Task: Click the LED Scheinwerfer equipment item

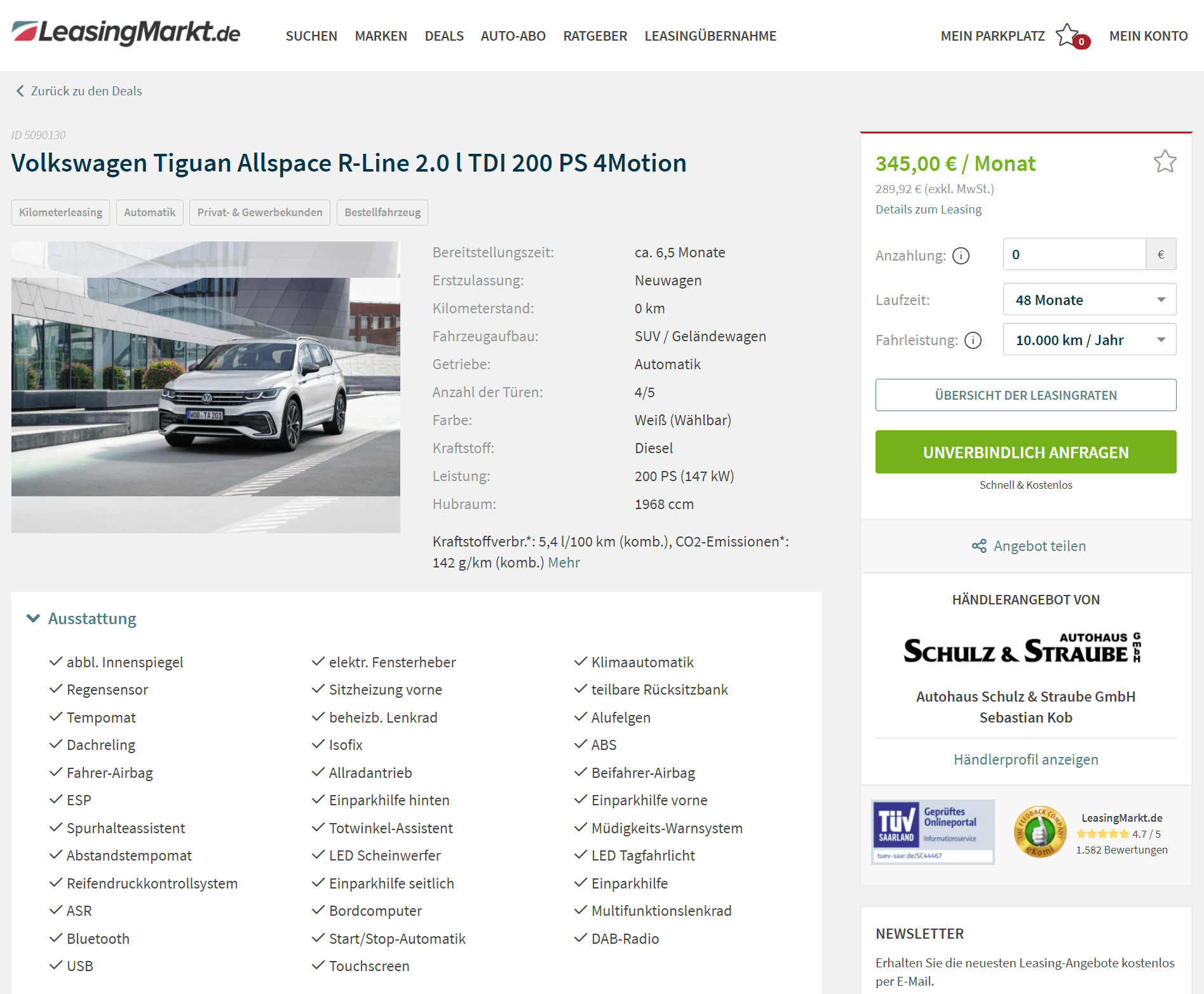Action: [x=384, y=855]
